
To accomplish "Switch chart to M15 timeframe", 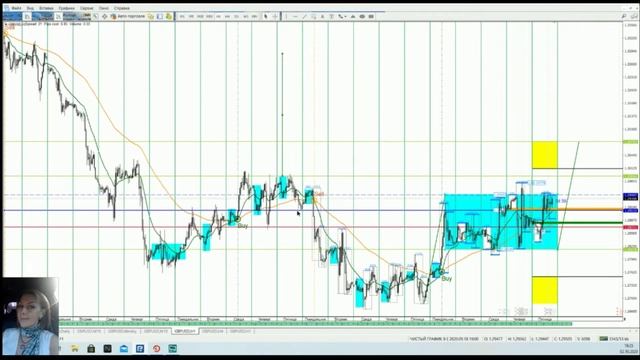I will tap(200, 16).
